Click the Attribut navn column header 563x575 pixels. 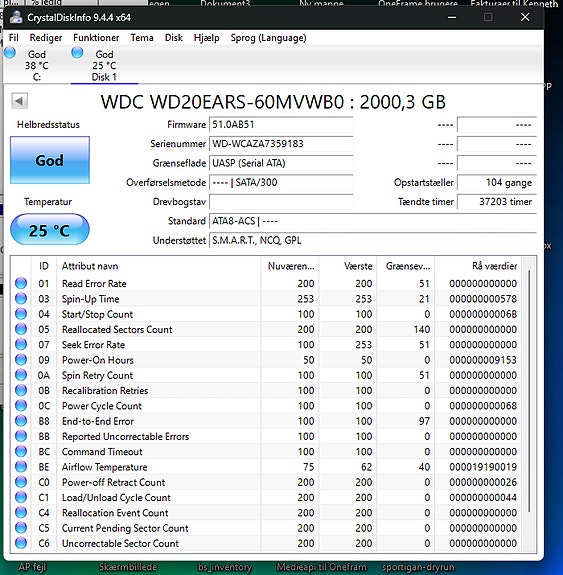point(159,266)
